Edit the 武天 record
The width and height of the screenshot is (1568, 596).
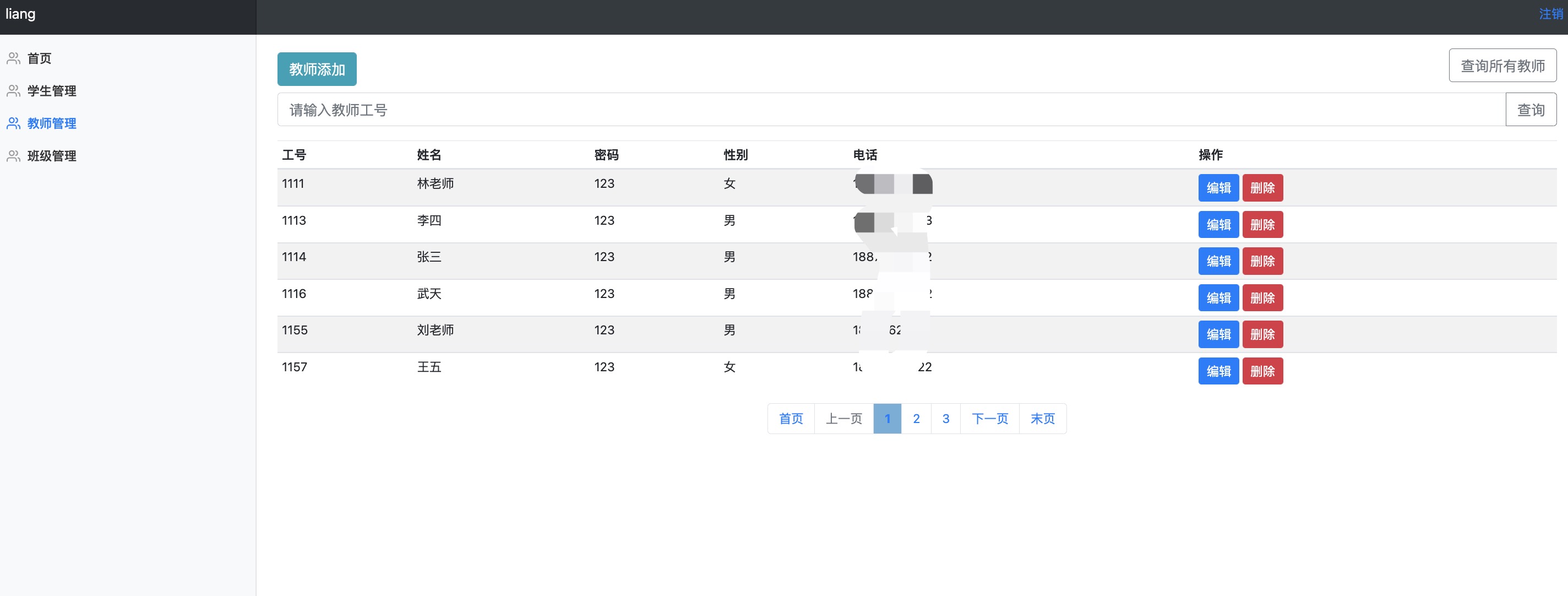(1218, 299)
